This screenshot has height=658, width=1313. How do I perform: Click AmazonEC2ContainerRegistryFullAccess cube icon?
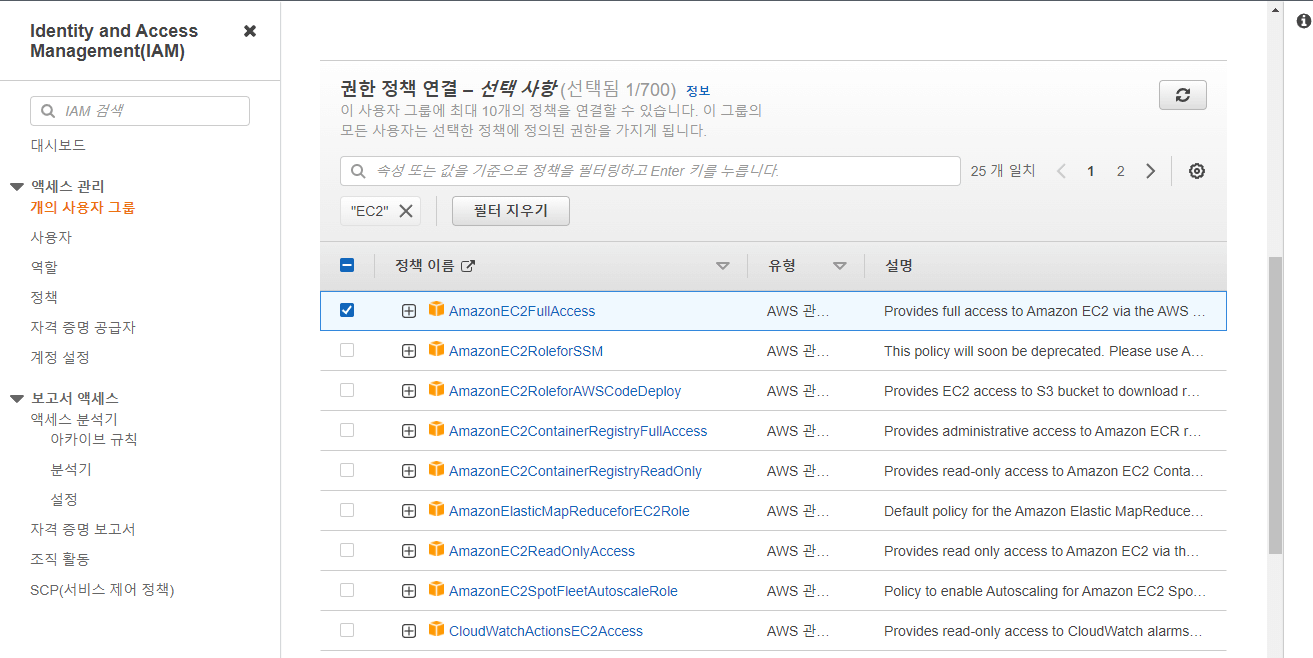pos(436,429)
